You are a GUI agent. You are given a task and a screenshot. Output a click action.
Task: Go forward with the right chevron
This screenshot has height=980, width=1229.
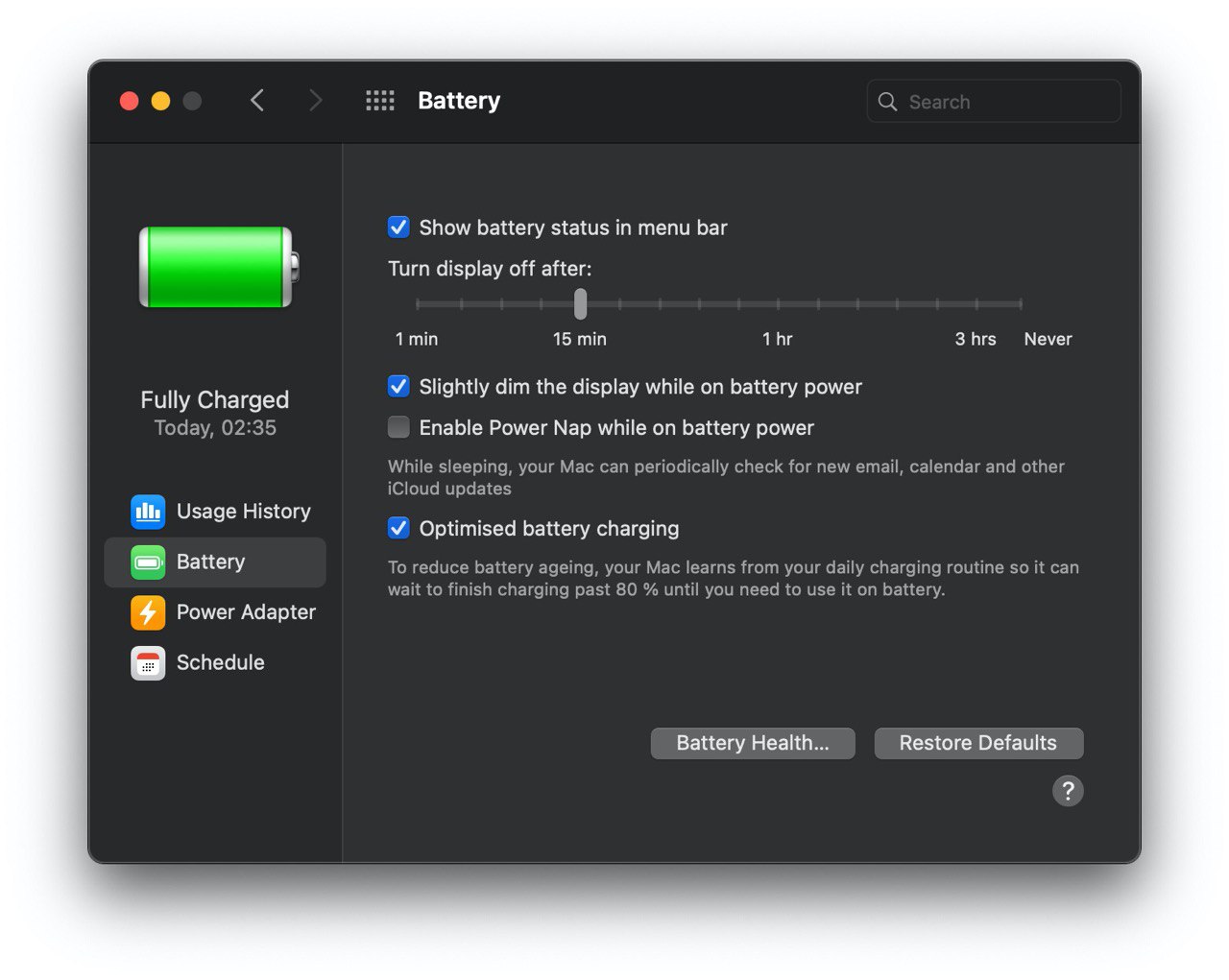(x=315, y=101)
